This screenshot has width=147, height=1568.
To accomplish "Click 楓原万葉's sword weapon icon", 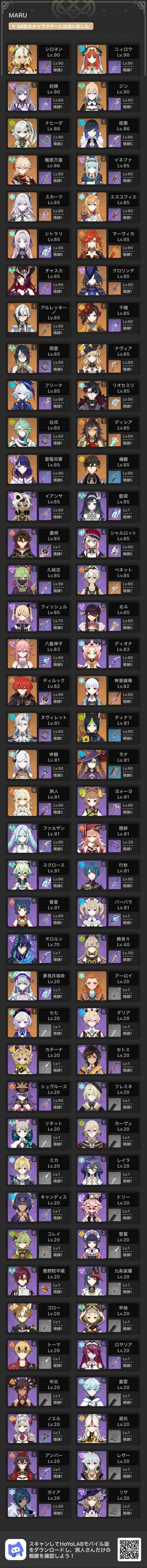I will pyautogui.click(x=43, y=178).
